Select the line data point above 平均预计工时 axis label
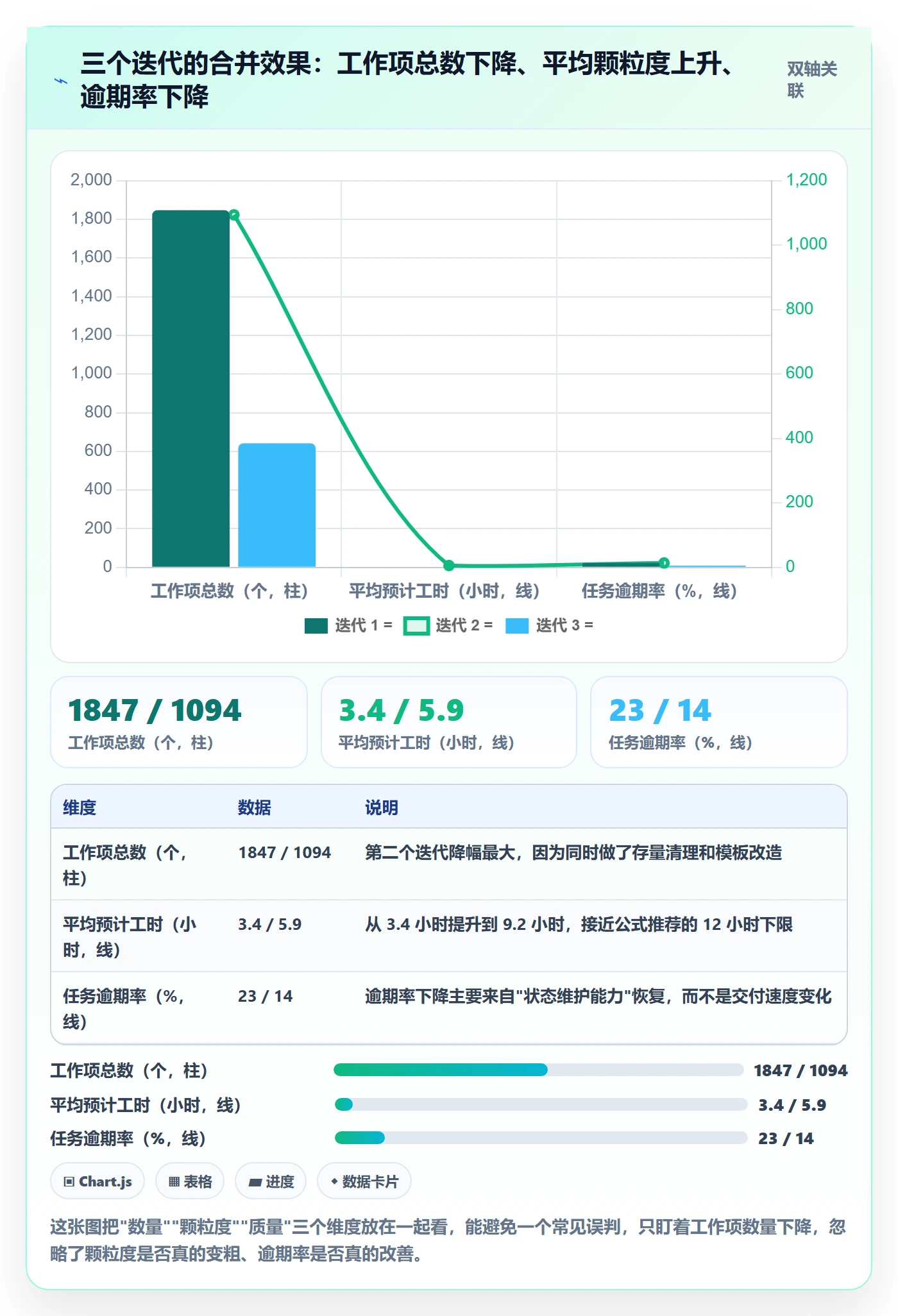898x1316 pixels. [x=449, y=565]
